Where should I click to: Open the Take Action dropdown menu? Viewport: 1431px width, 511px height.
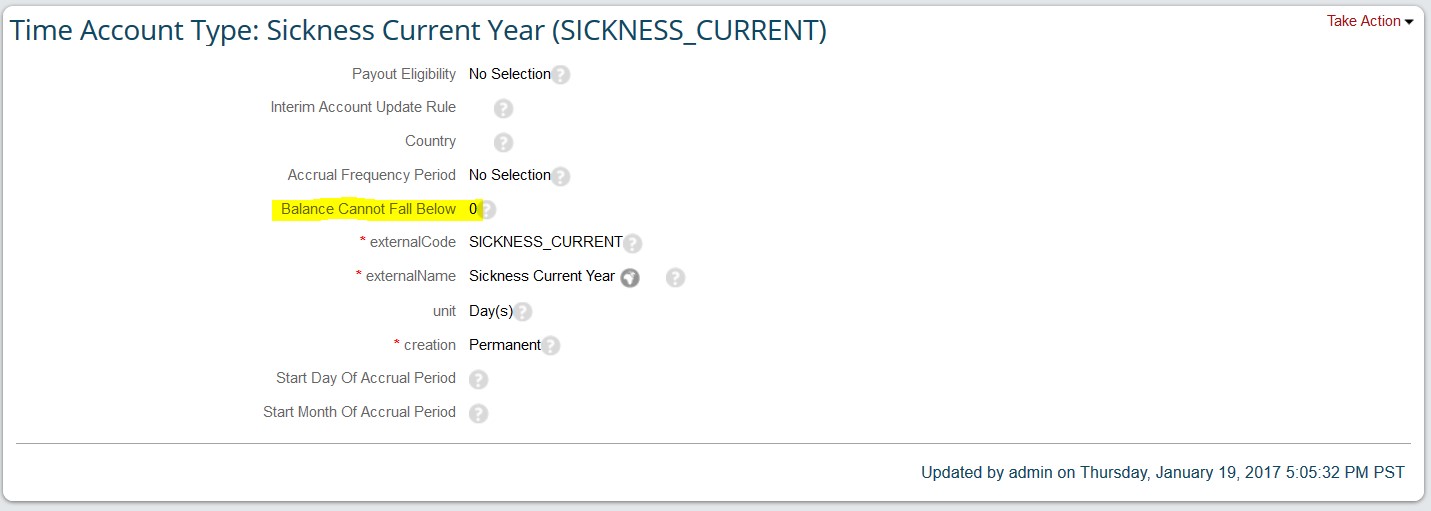coord(1370,21)
